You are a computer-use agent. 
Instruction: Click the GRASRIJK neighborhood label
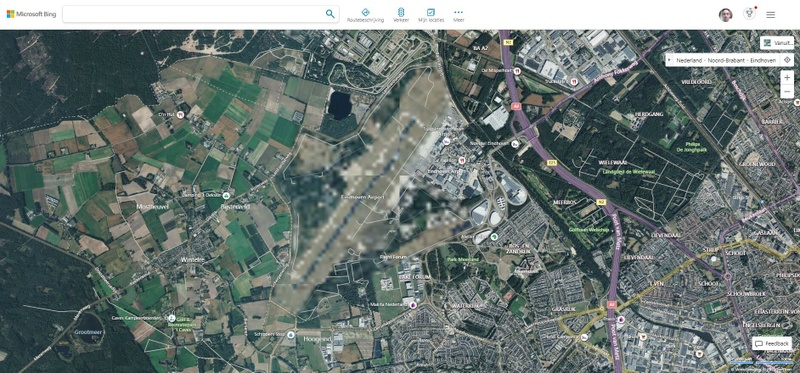click(564, 309)
